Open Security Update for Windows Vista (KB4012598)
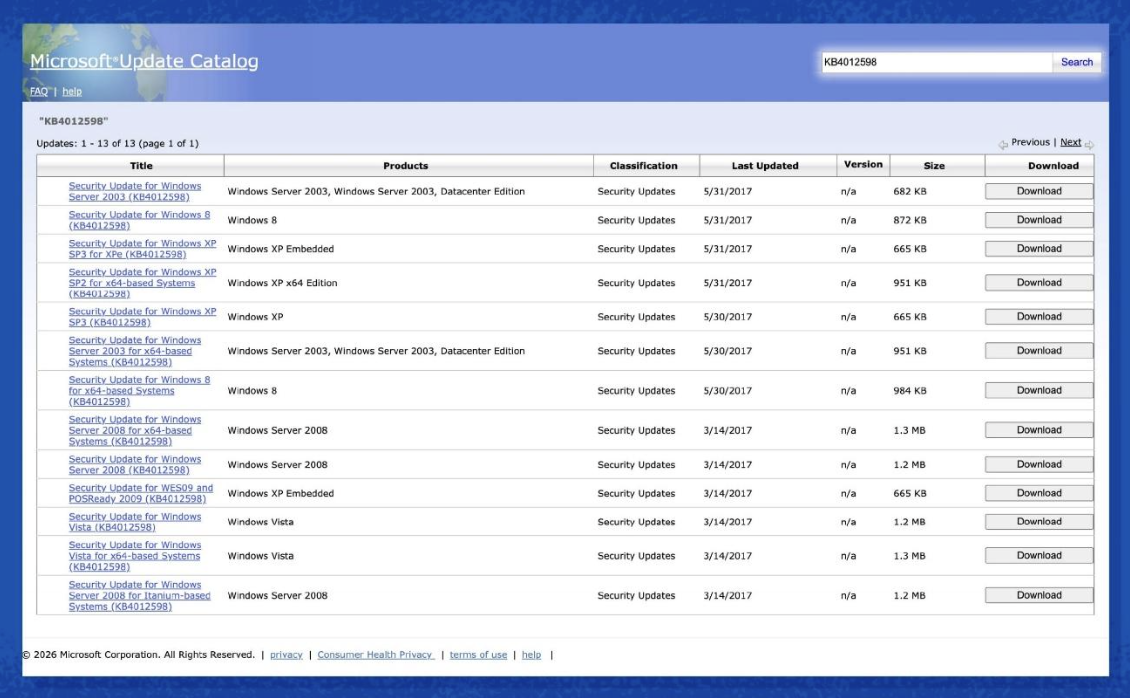Image resolution: width=1130 pixels, height=698 pixels. click(135, 522)
